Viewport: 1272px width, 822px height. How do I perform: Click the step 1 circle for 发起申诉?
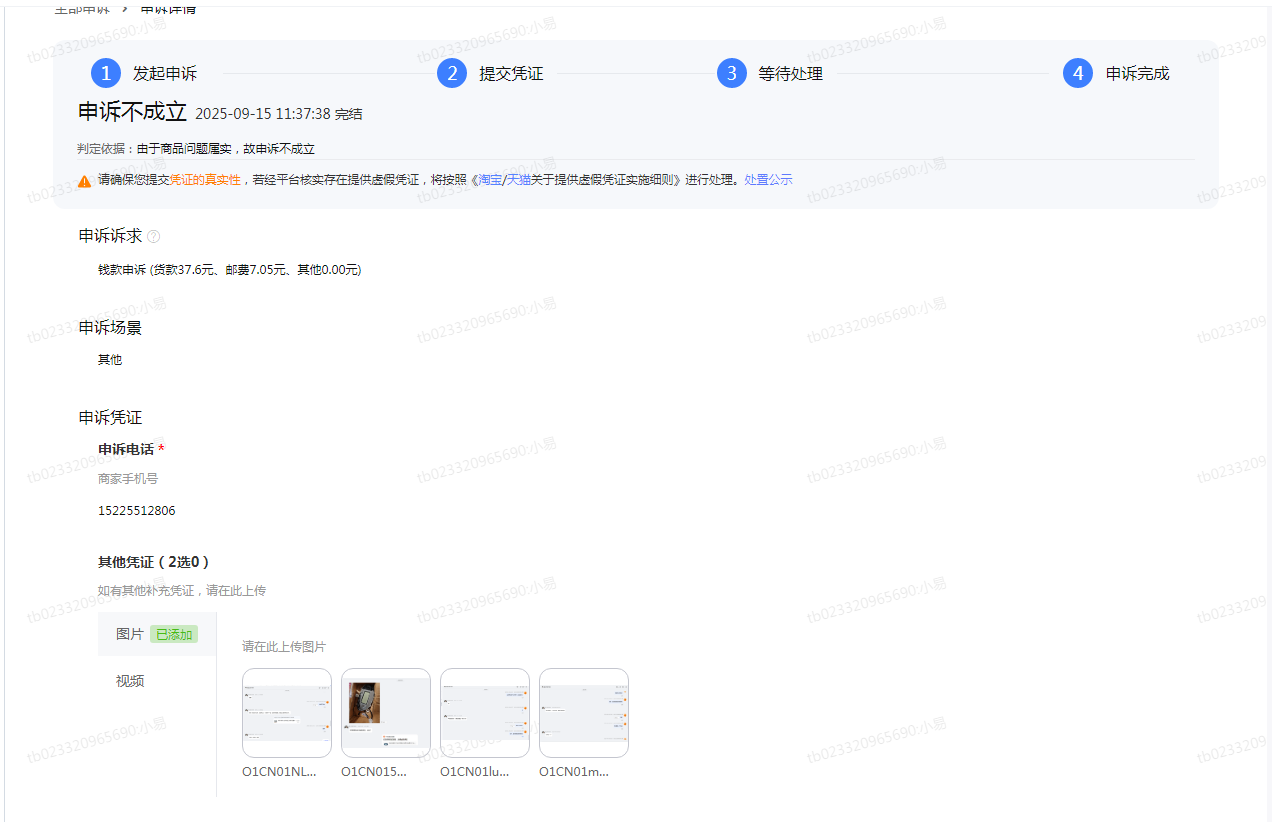point(105,73)
